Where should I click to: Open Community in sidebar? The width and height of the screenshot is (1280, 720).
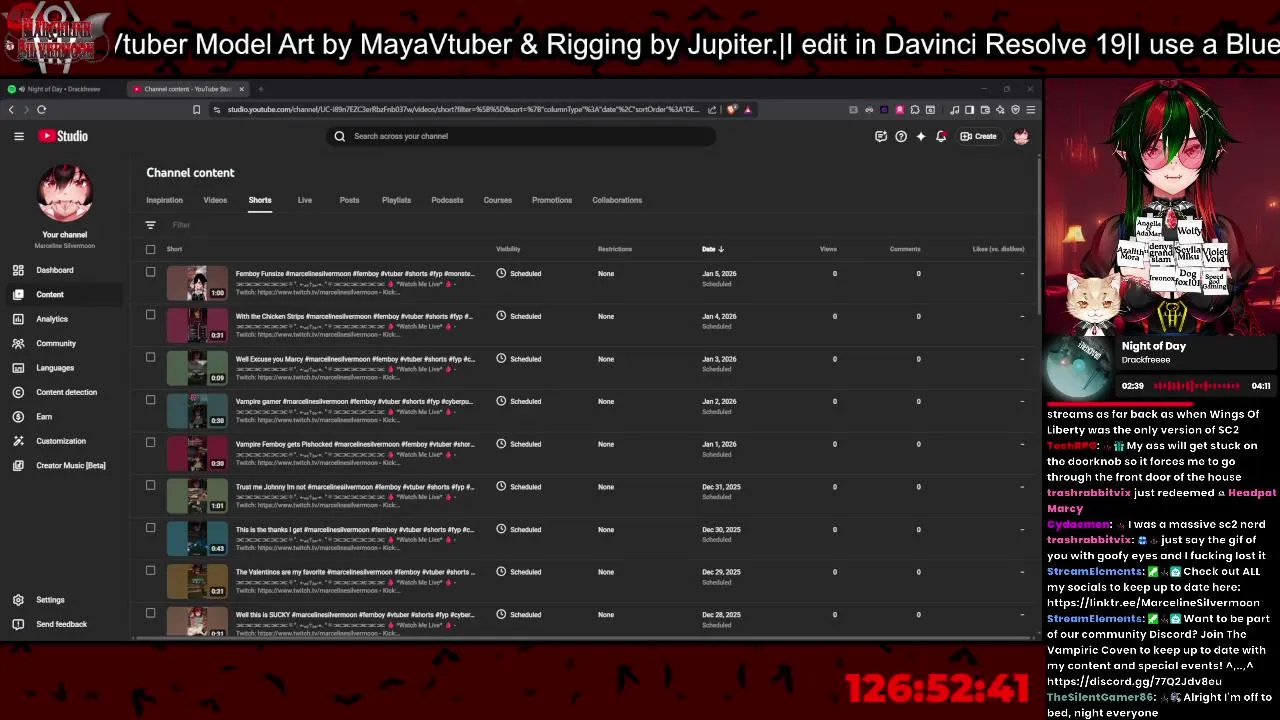click(56, 343)
